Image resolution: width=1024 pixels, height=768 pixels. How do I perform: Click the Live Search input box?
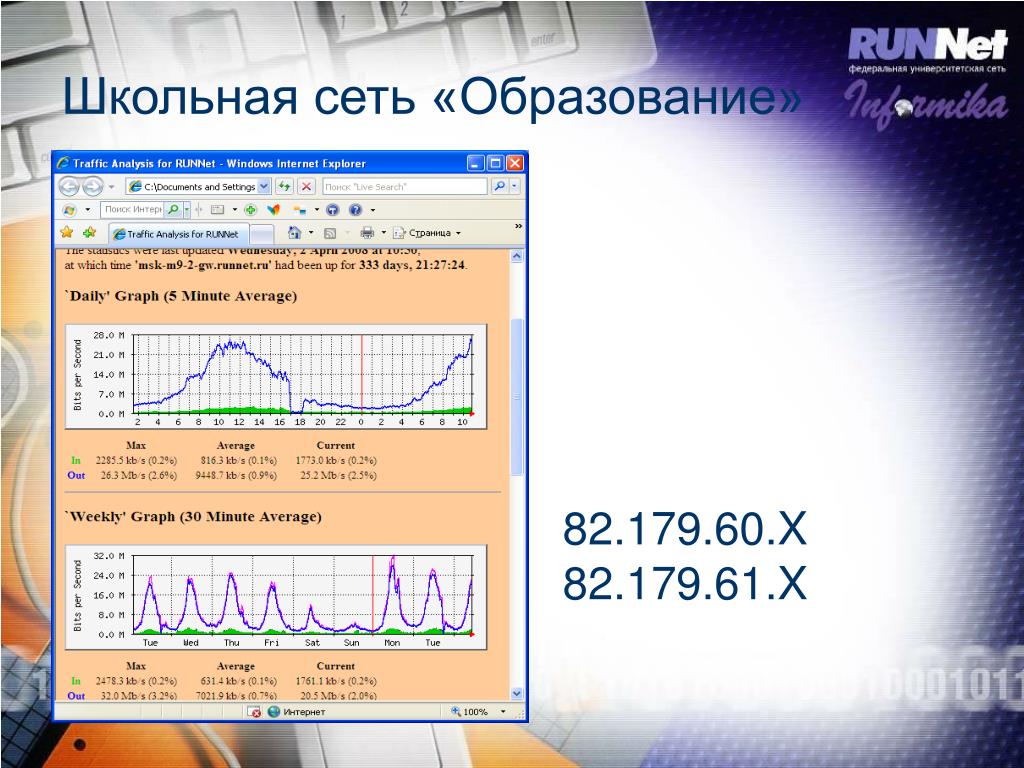tap(405, 187)
